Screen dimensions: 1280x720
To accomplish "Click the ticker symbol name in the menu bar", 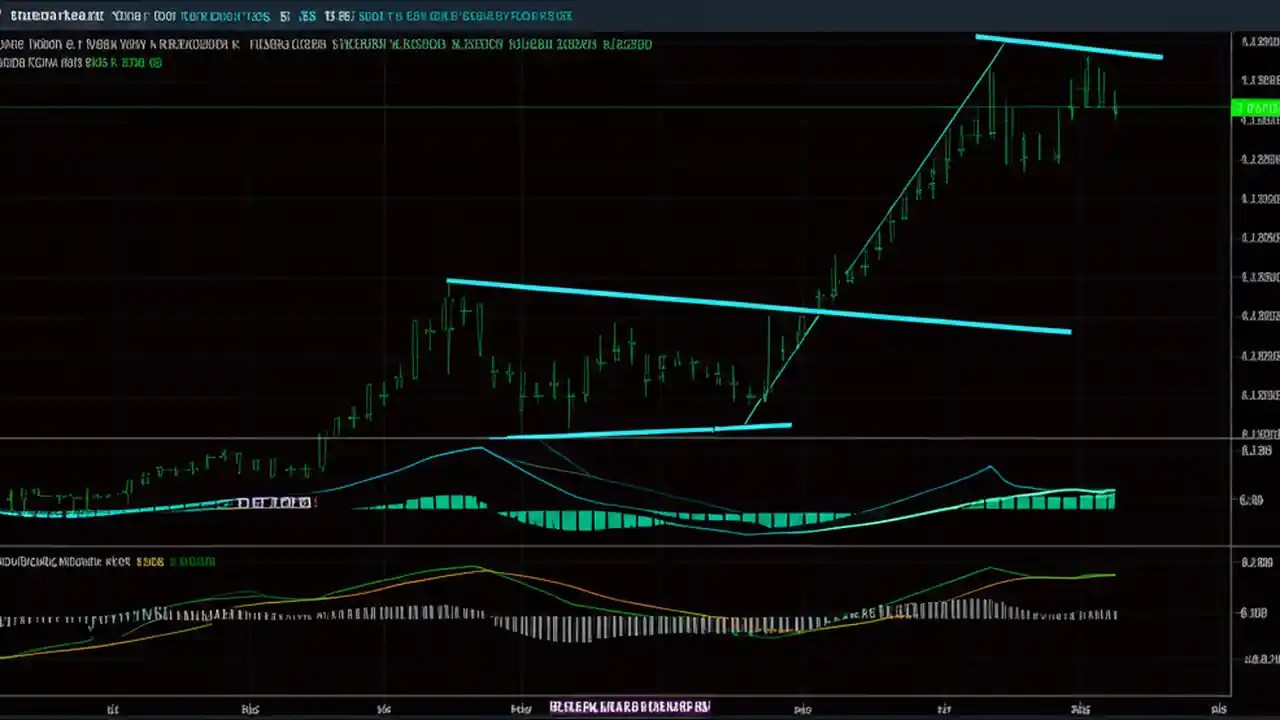I will pos(55,15).
